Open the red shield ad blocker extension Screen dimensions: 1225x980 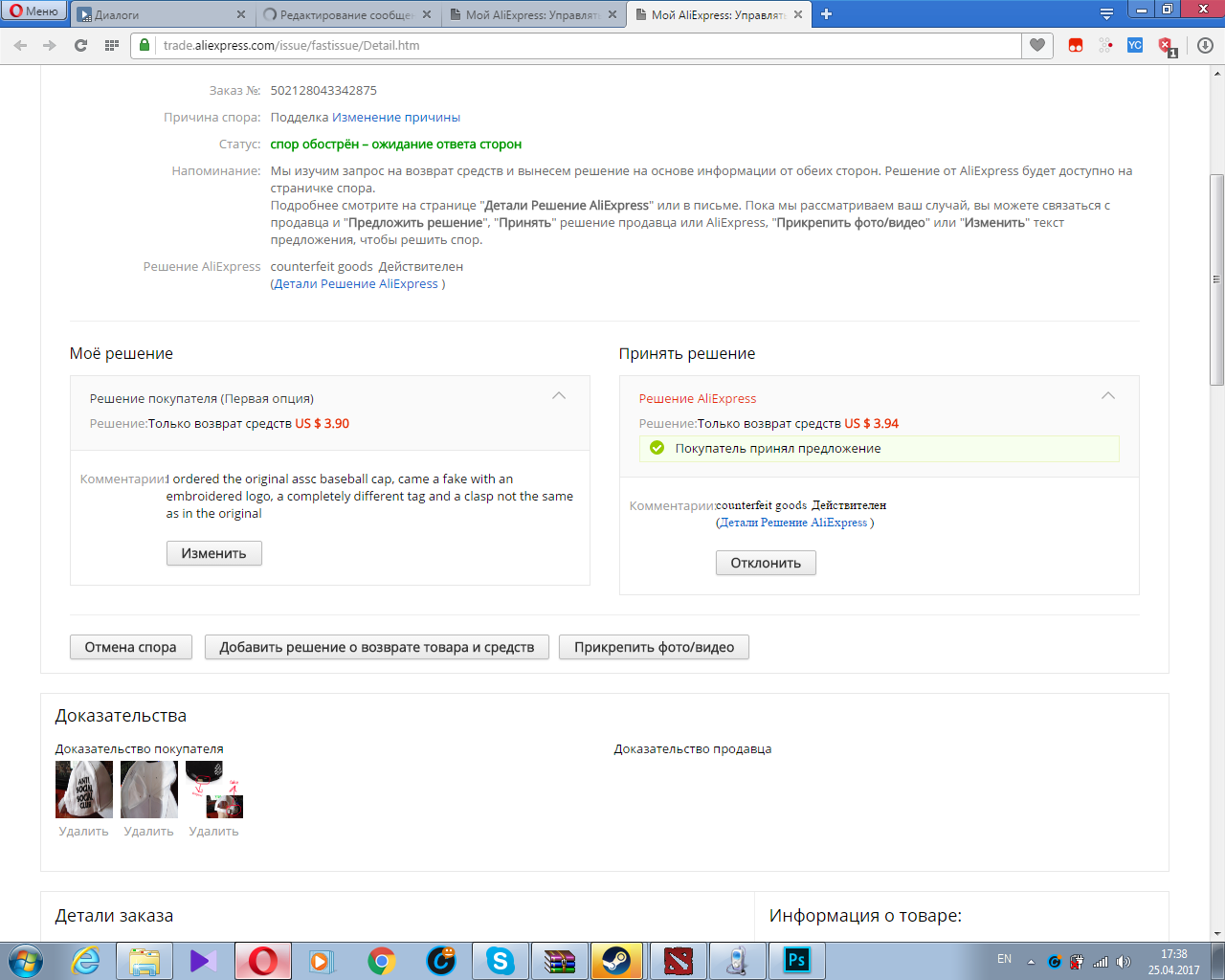click(x=1166, y=46)
